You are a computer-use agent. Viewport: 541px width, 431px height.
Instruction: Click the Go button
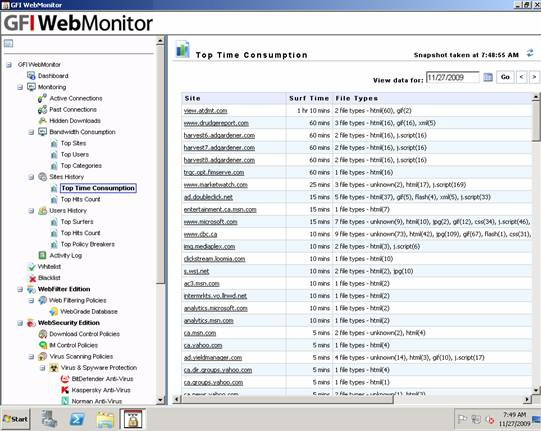(505, 77)
